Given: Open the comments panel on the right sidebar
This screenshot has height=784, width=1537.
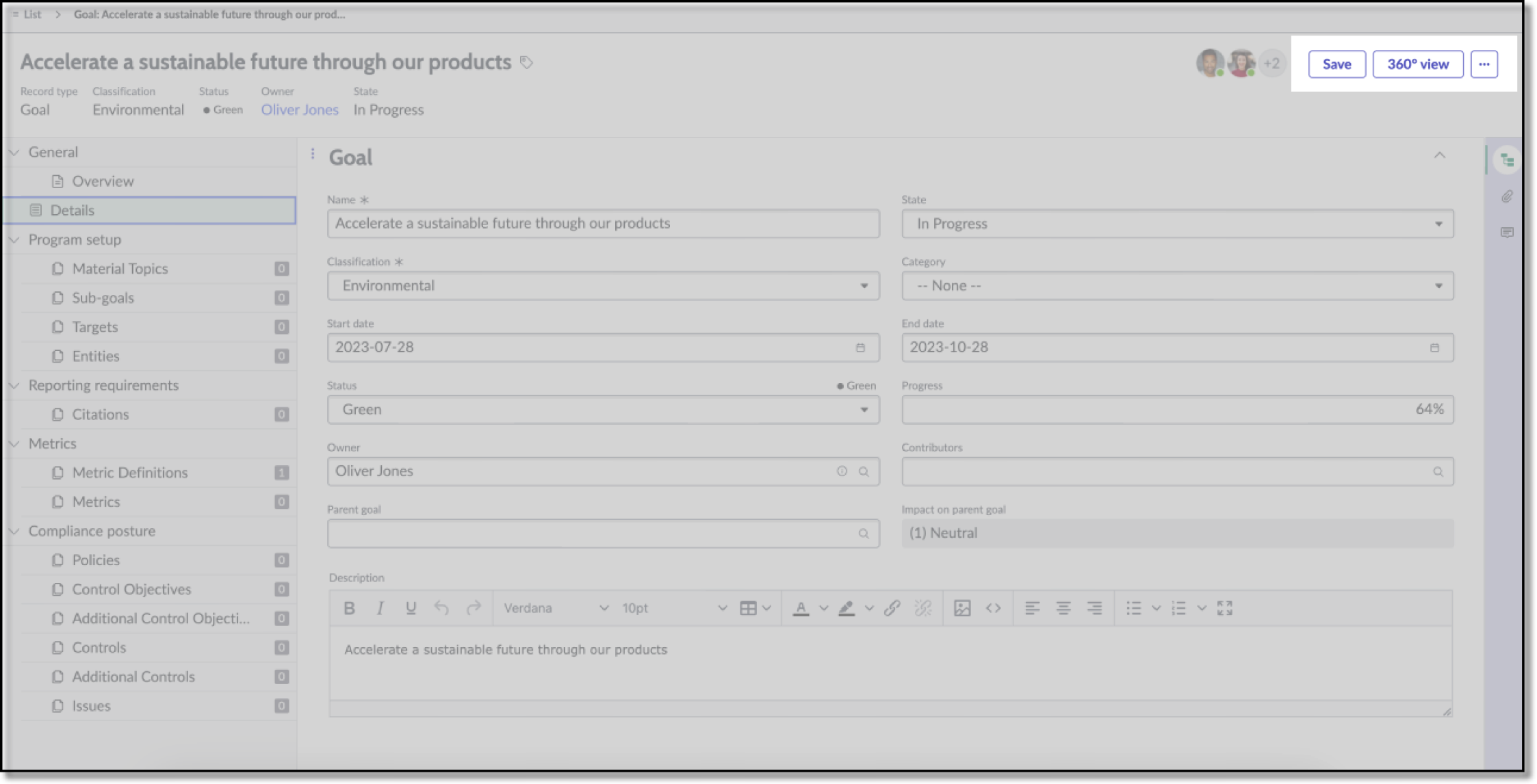Looking at the screenshot, I should 1506,233.
